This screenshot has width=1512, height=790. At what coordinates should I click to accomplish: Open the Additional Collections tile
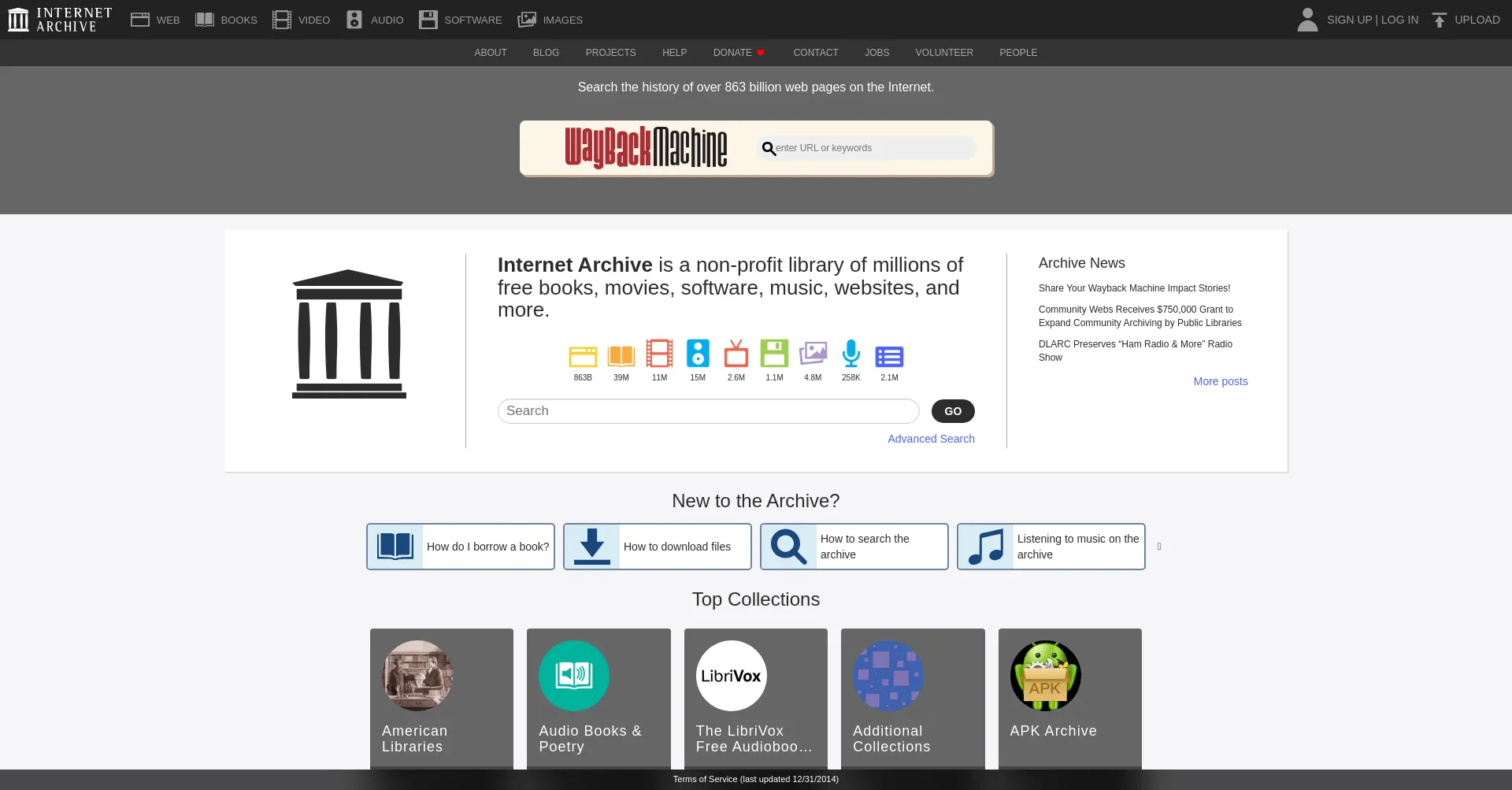(x=913, y=699)
